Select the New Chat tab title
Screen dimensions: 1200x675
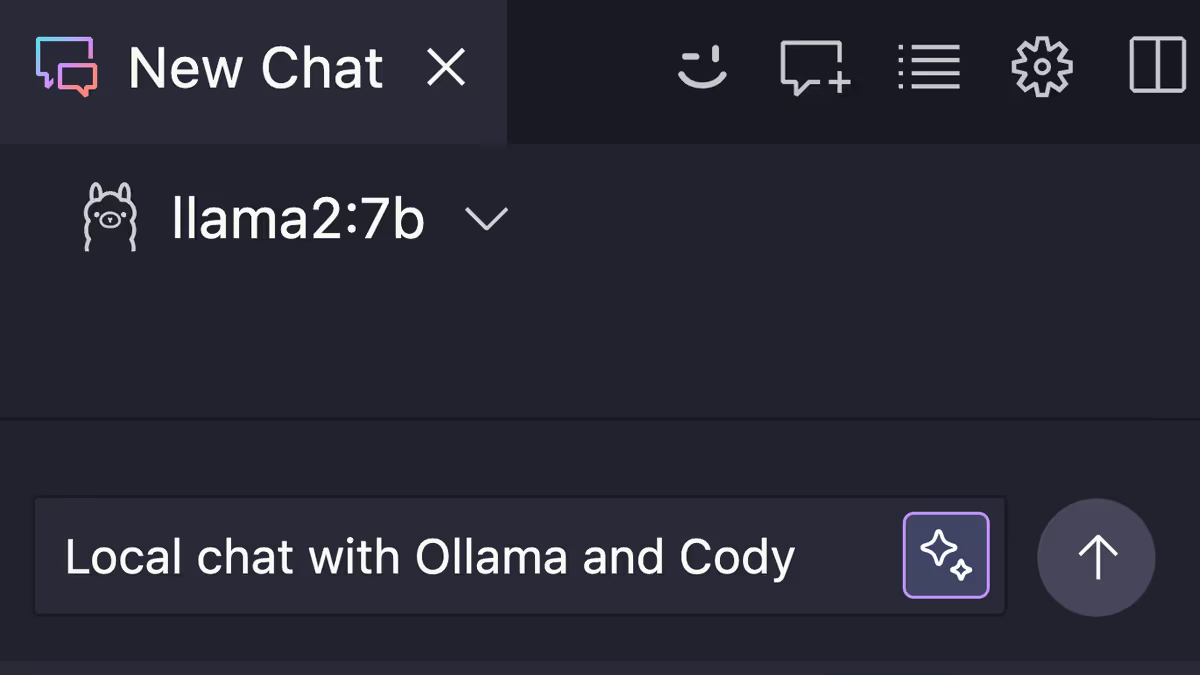[255, 67]
